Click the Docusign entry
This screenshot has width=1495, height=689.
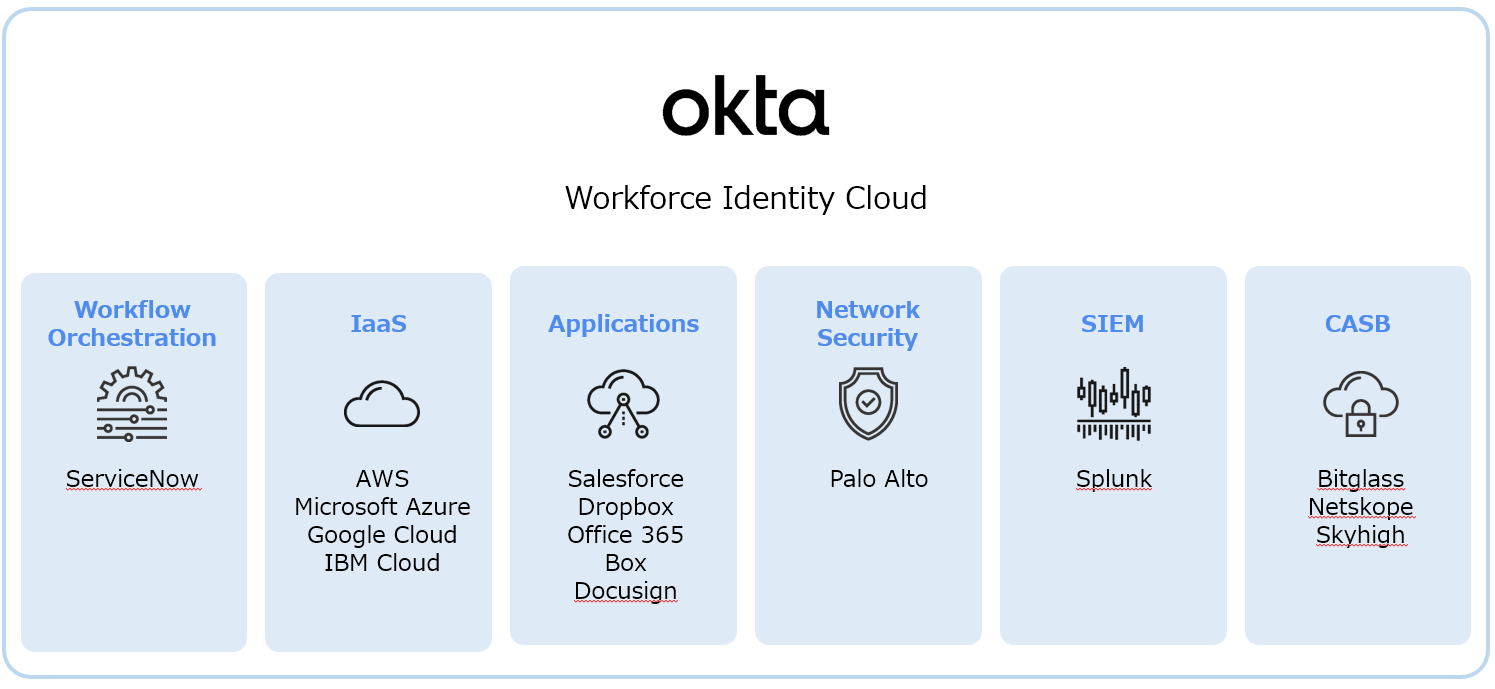click(625, 592)
